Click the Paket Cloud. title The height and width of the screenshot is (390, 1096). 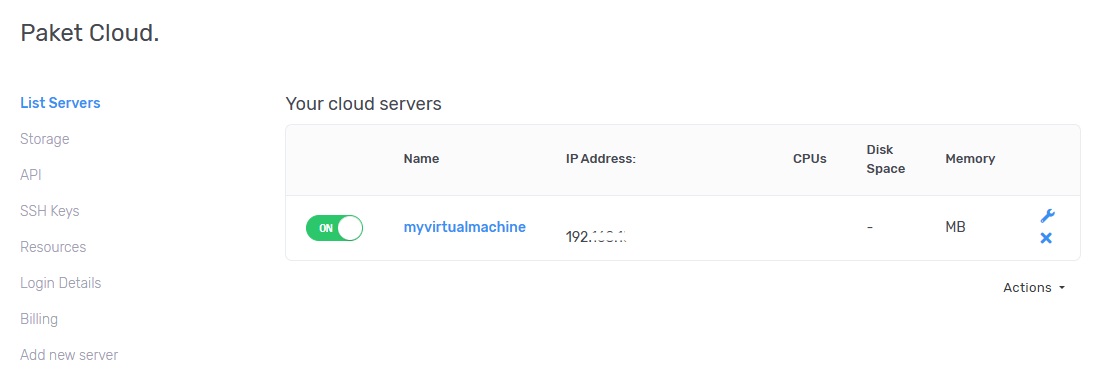[89, 33]
